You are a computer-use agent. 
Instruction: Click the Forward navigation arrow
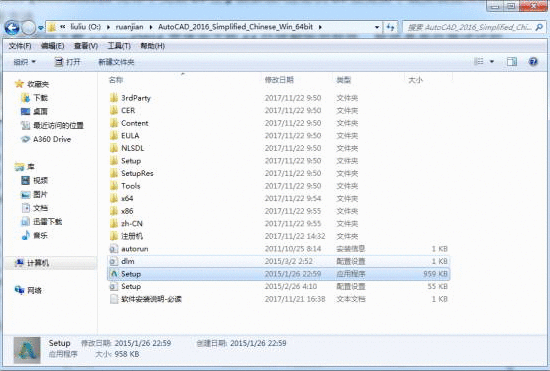pyautogui.click(x=29, y=27)
